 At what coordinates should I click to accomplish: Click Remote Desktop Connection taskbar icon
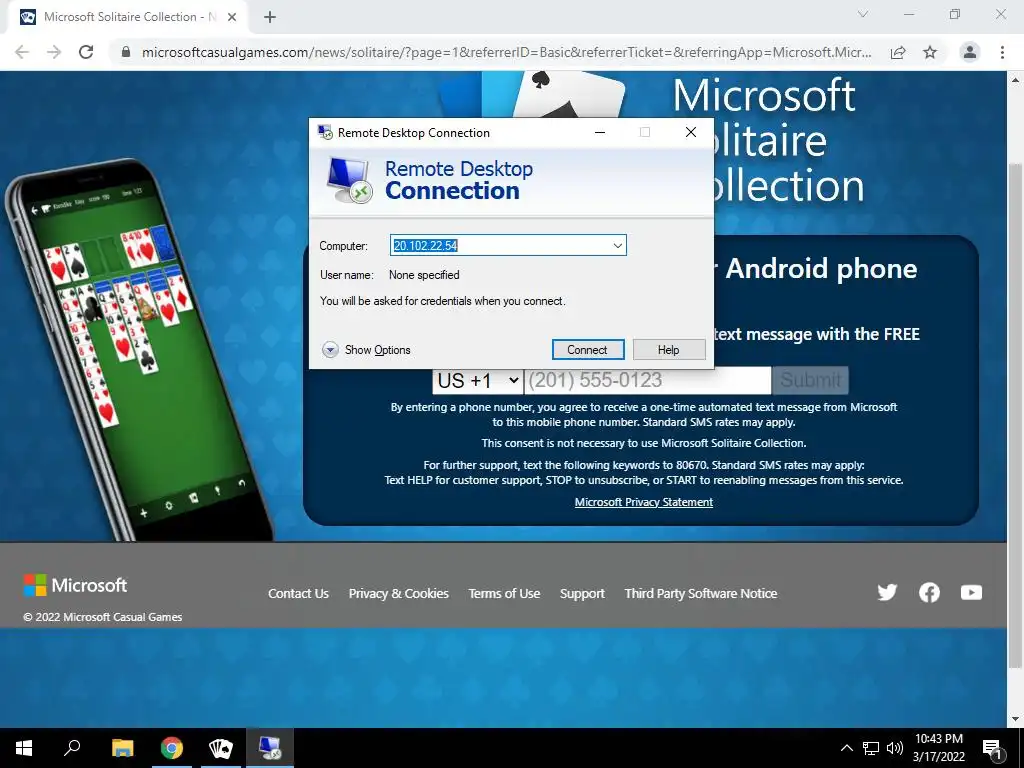270,748
